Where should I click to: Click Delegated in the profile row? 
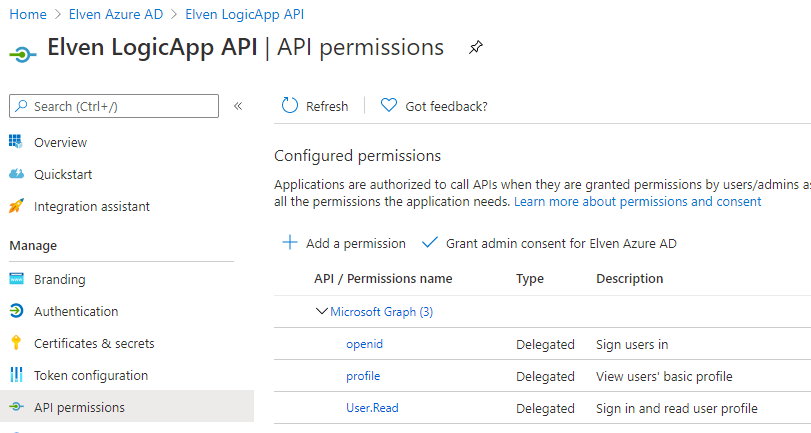pos(545,377)
